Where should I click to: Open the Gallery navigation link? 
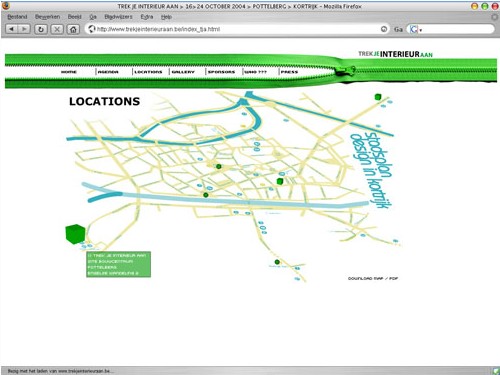[x=183, y=72]
